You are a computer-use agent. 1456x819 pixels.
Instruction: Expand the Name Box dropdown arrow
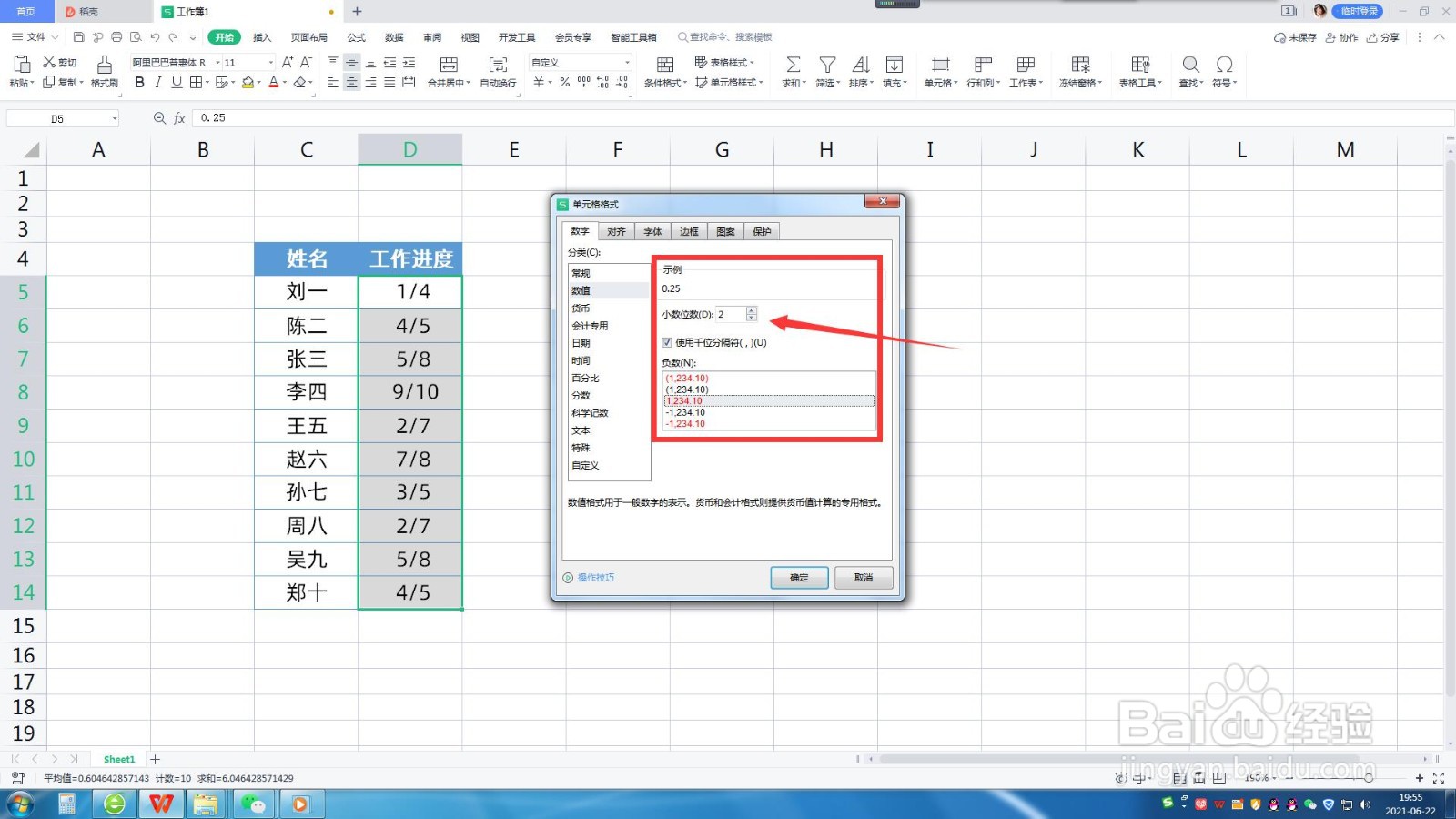115,119
